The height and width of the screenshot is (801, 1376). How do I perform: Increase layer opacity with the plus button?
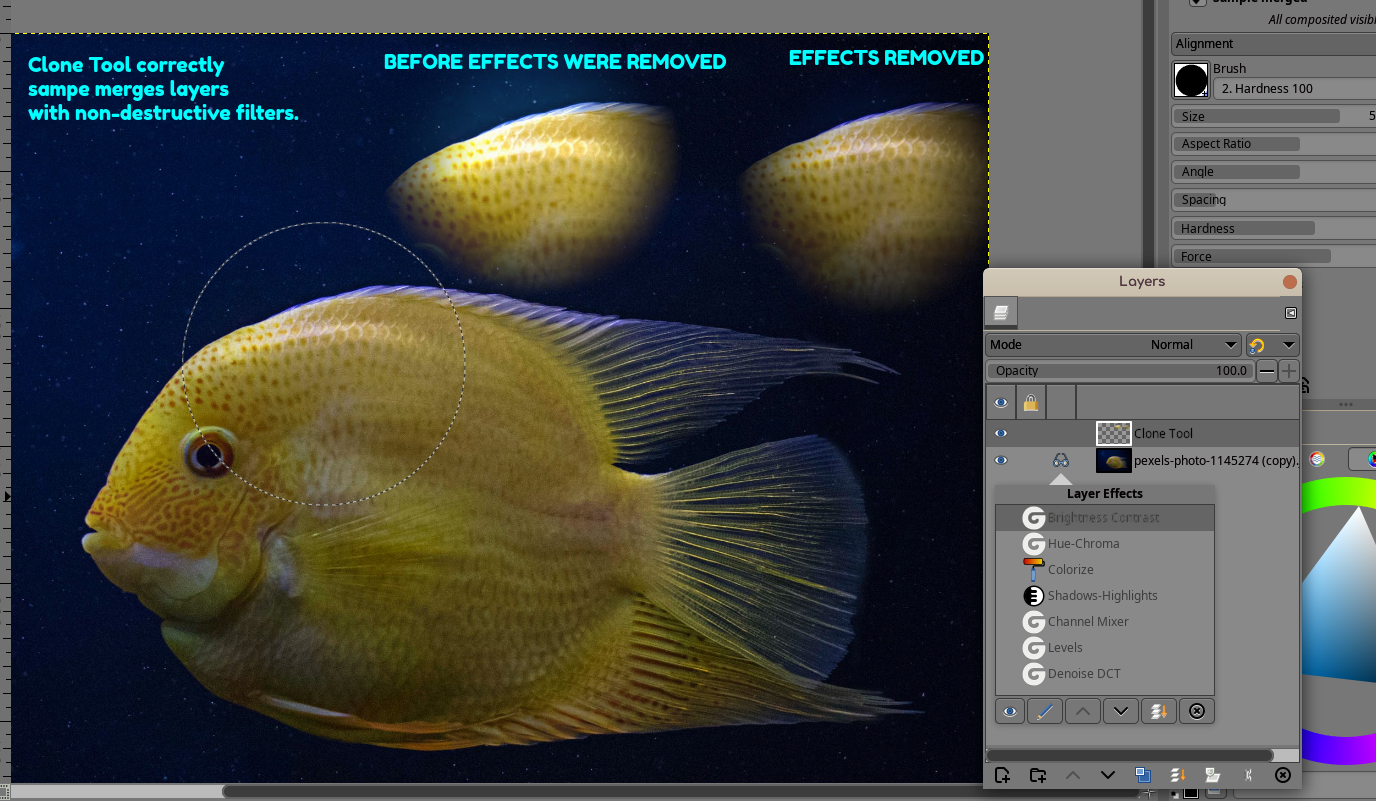point(1289,371)
